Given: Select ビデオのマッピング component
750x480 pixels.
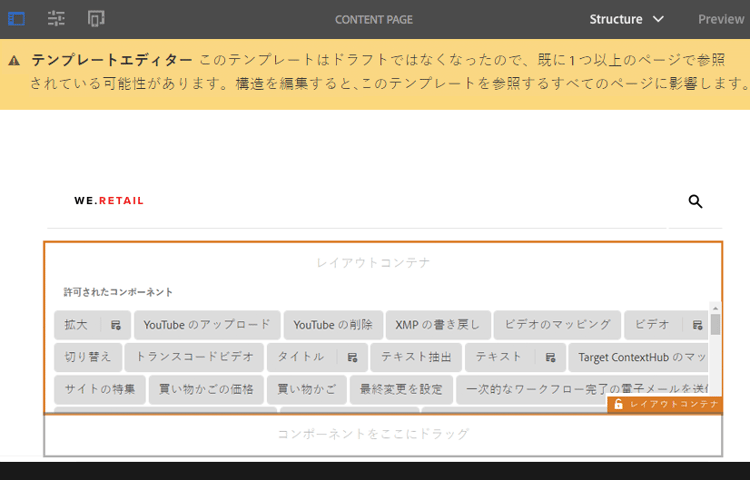Looking at the screenshot, I should [x=557, y=325].
